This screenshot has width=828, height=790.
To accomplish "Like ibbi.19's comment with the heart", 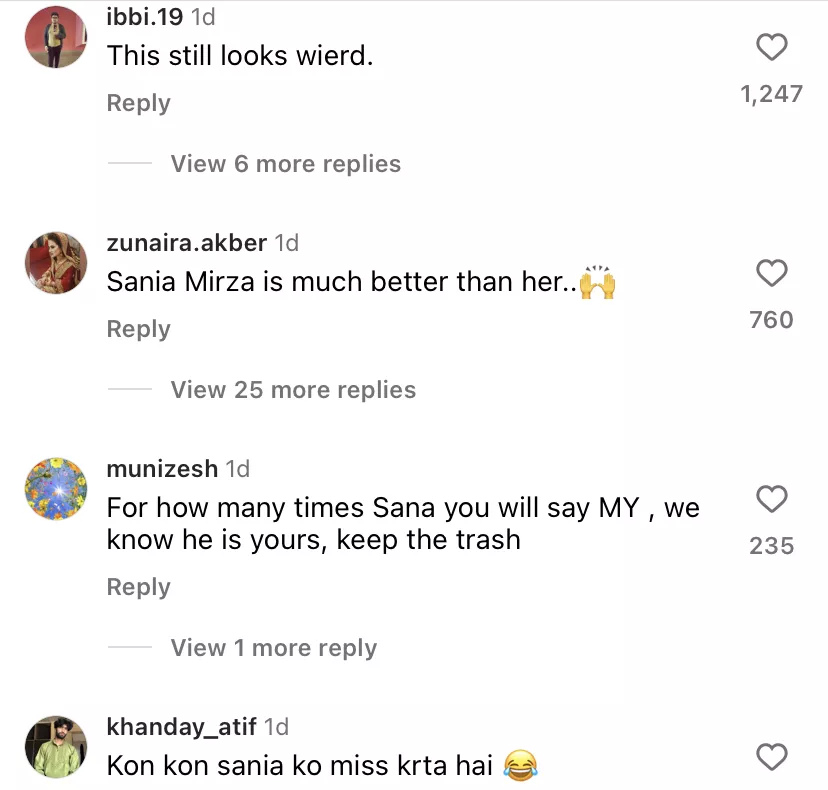I will tap(771, 47).
